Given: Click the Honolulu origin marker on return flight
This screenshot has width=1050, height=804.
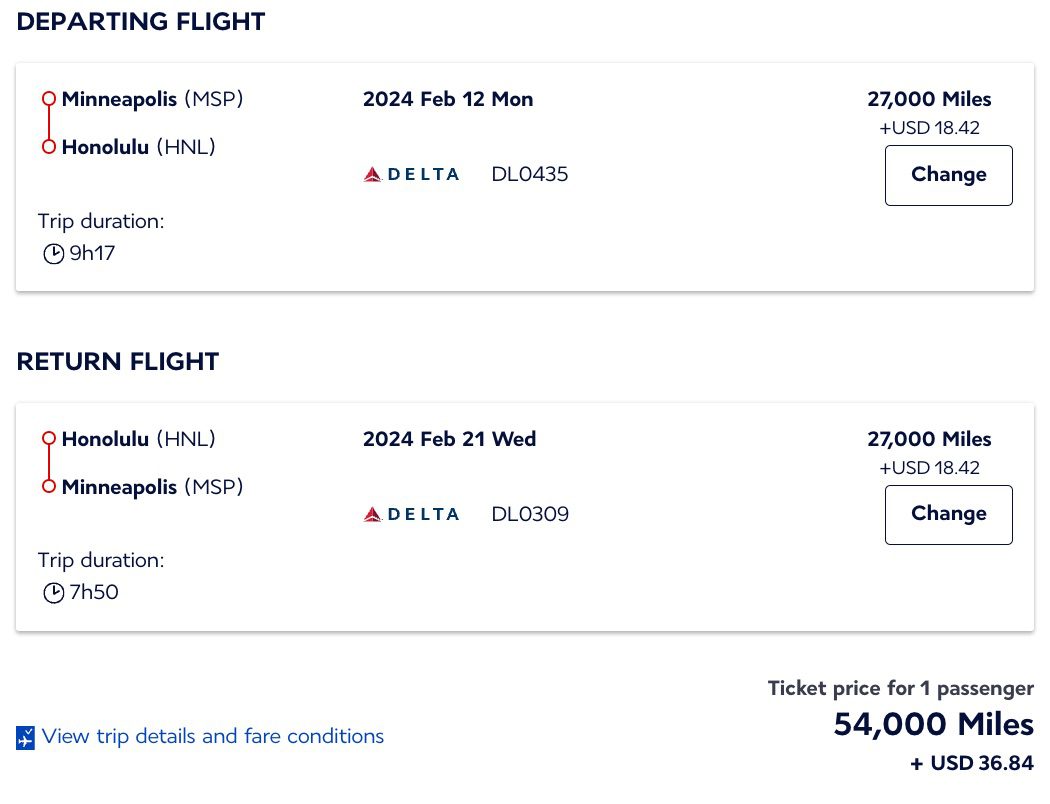Looking at the screenshot, I should click(x=48, y=438).
